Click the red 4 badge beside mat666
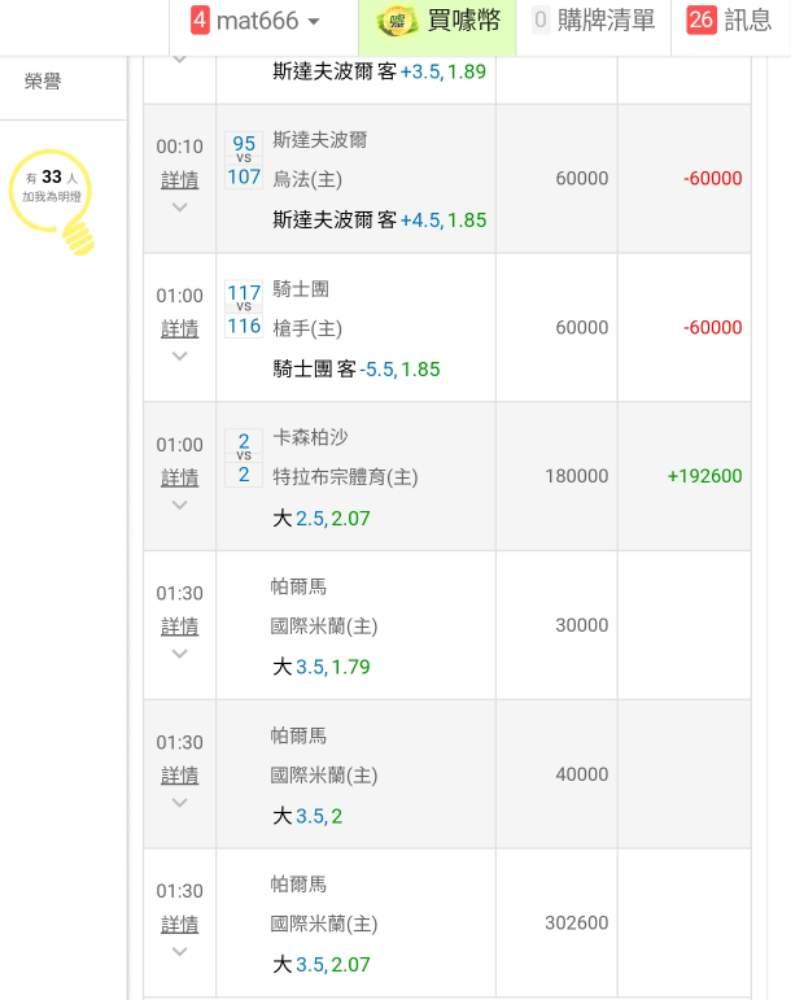791x1000 pixels. pos(200,21)
